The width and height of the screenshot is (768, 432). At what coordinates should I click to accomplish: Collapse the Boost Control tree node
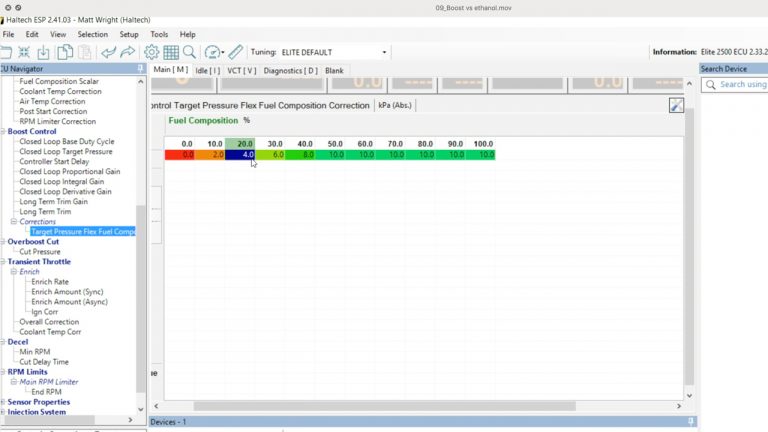coord(3,131)
